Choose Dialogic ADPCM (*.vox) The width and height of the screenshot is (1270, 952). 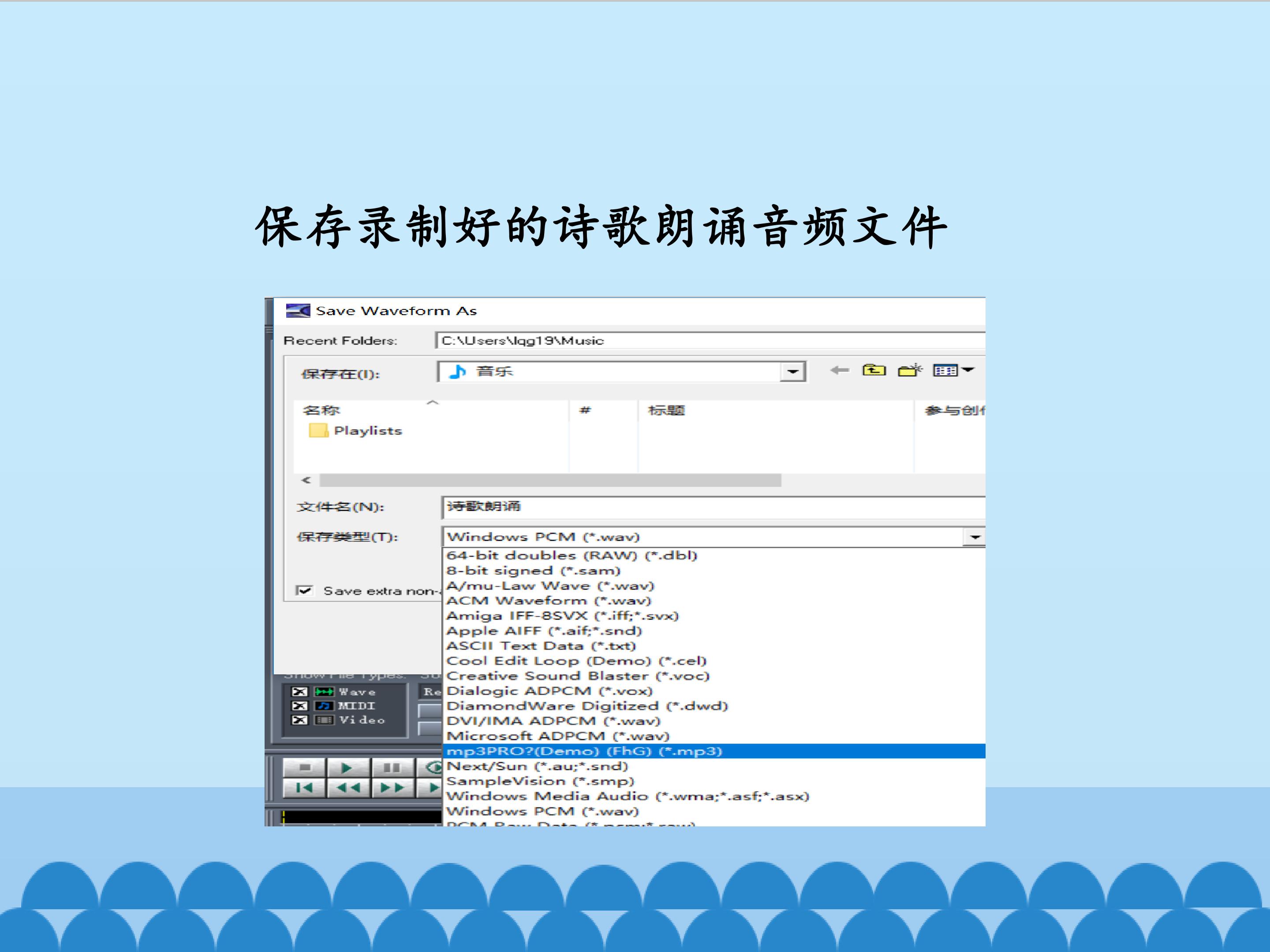click(x=714, y=691)
